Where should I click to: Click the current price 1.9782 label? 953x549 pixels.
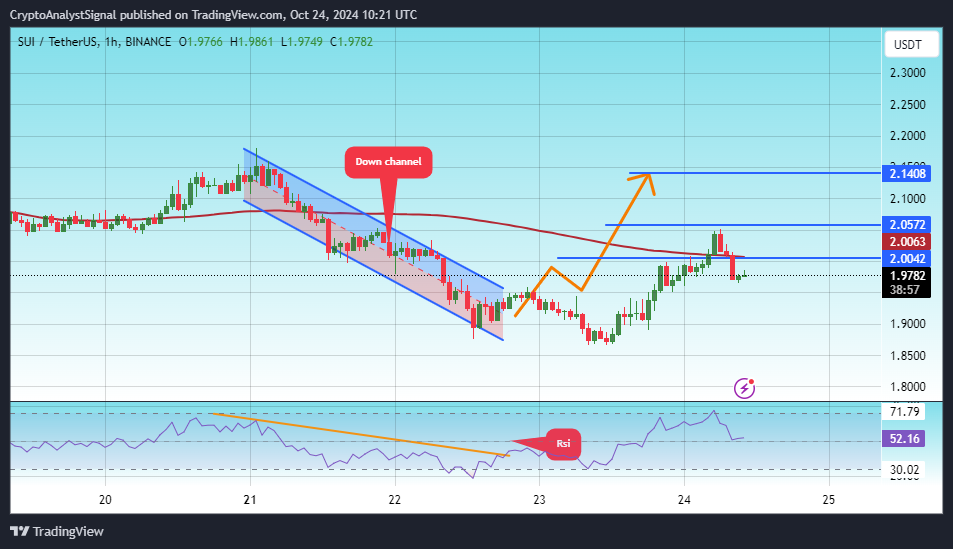pyautogui.click(x=907, y=275)
